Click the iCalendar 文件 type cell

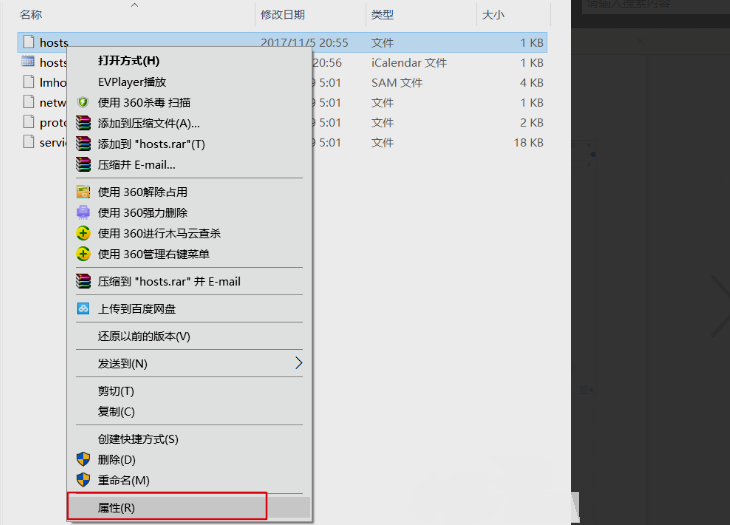coord(409,62)
